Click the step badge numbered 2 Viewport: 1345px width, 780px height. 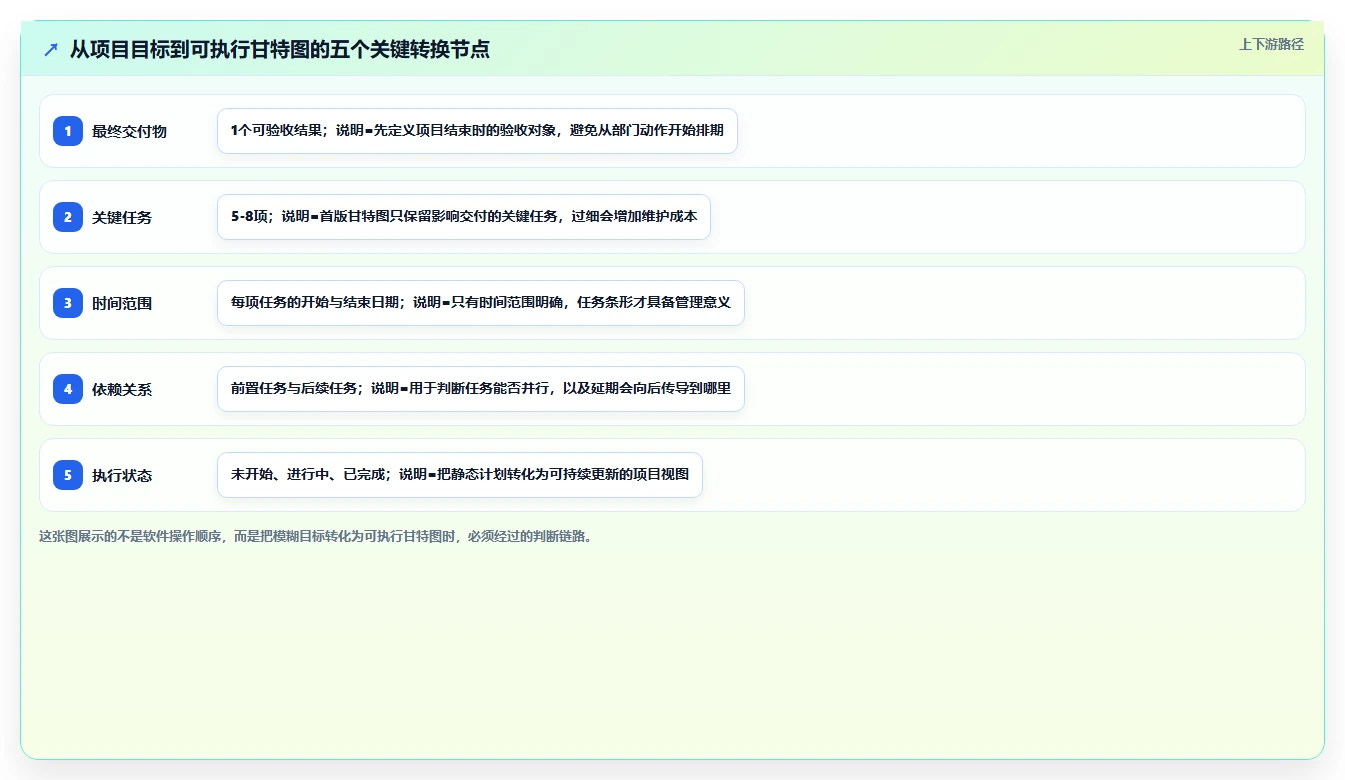pos(68,217)
